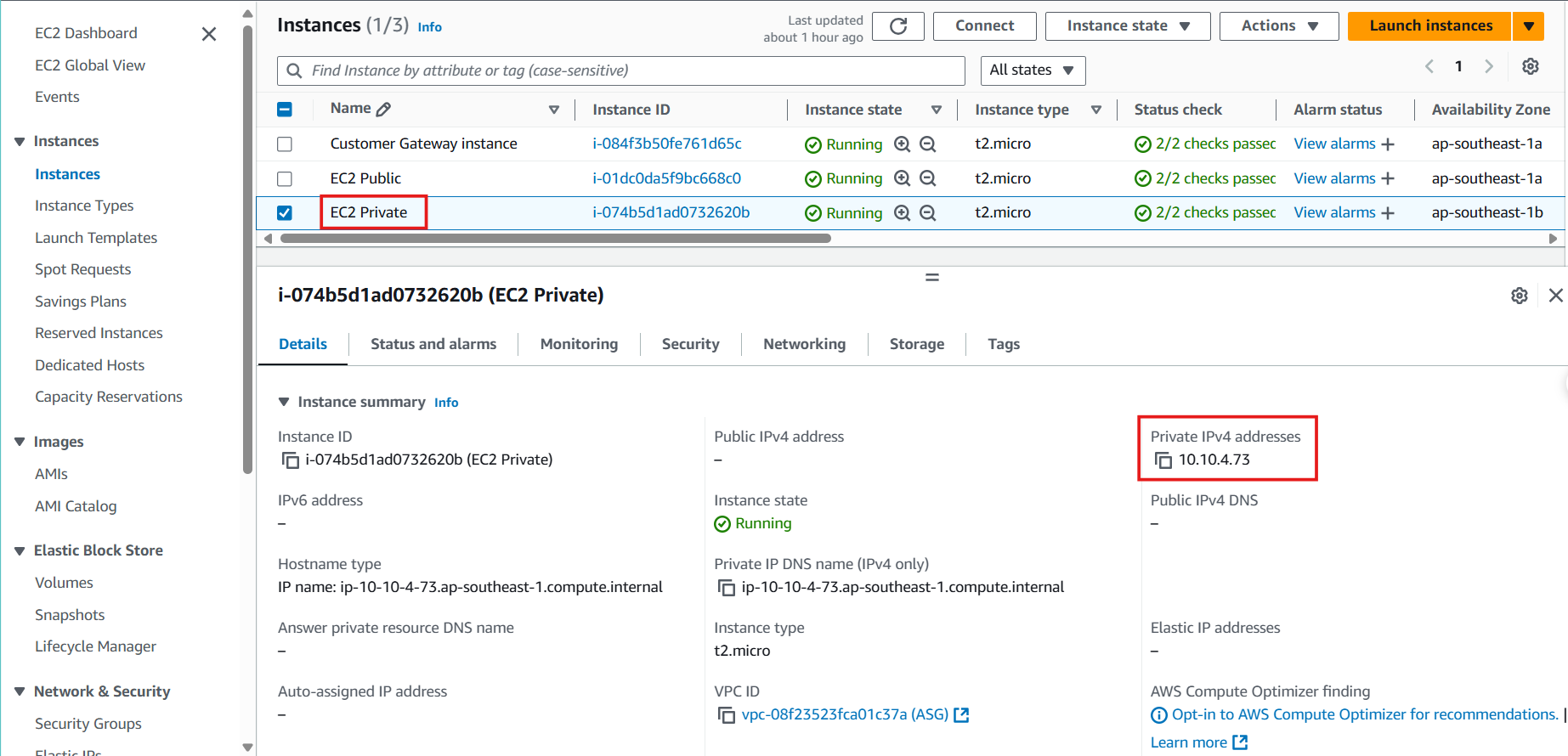Click the horizontal table scrollbar

[556, 239]
